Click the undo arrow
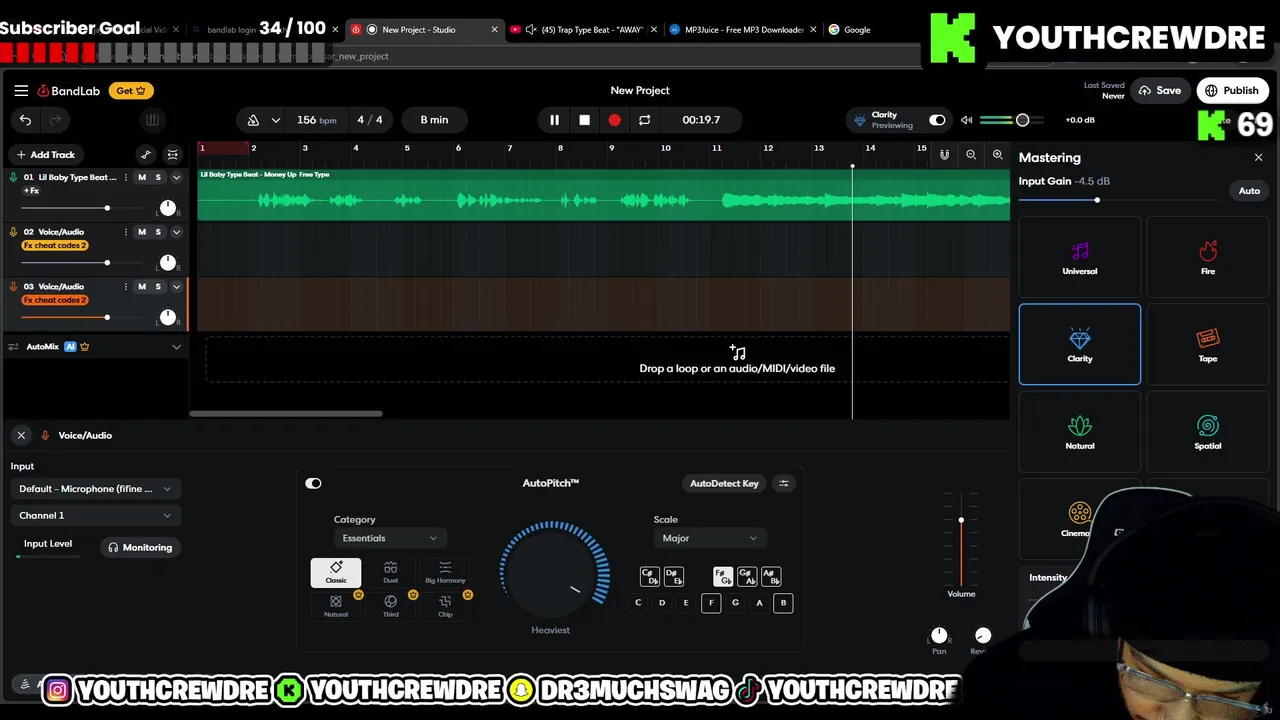This screenshot has width=1280, height=720. tap(25, 120)
